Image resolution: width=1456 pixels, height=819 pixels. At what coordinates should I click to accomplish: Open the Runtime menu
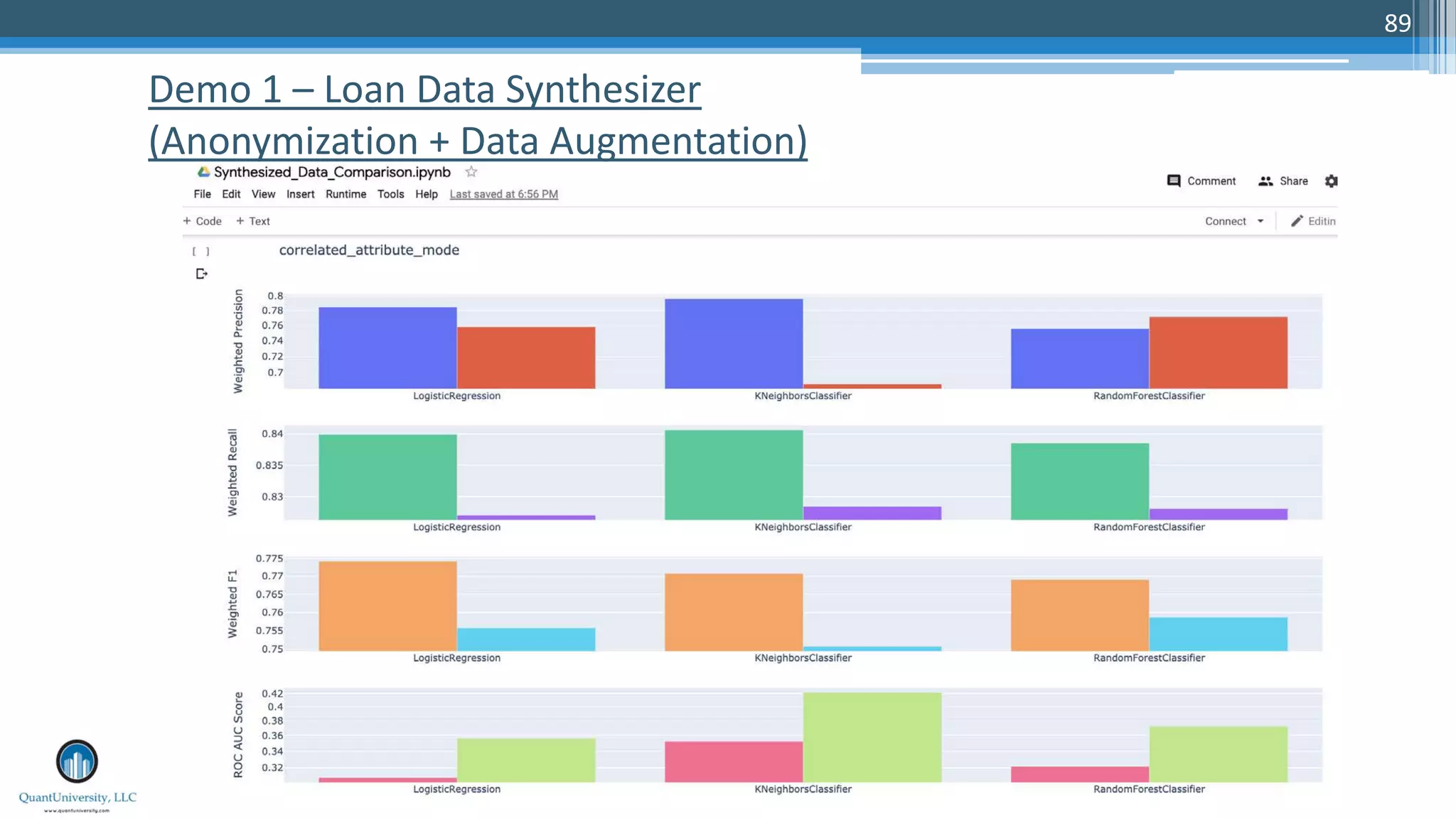(346, 194)
